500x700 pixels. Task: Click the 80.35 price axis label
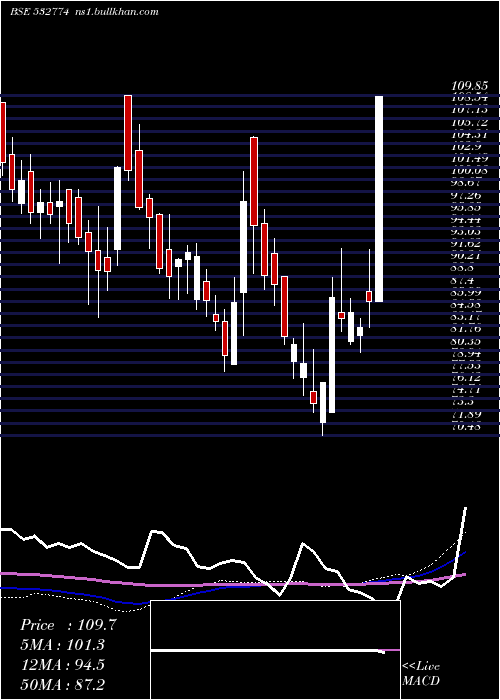pos(466,341)
